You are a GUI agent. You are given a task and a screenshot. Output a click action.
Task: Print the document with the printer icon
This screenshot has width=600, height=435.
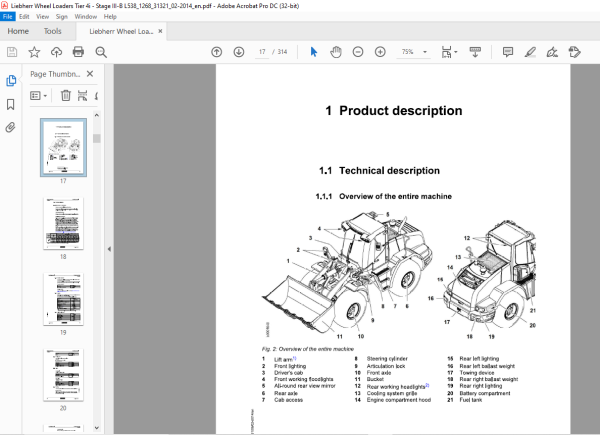coord(78,52)
